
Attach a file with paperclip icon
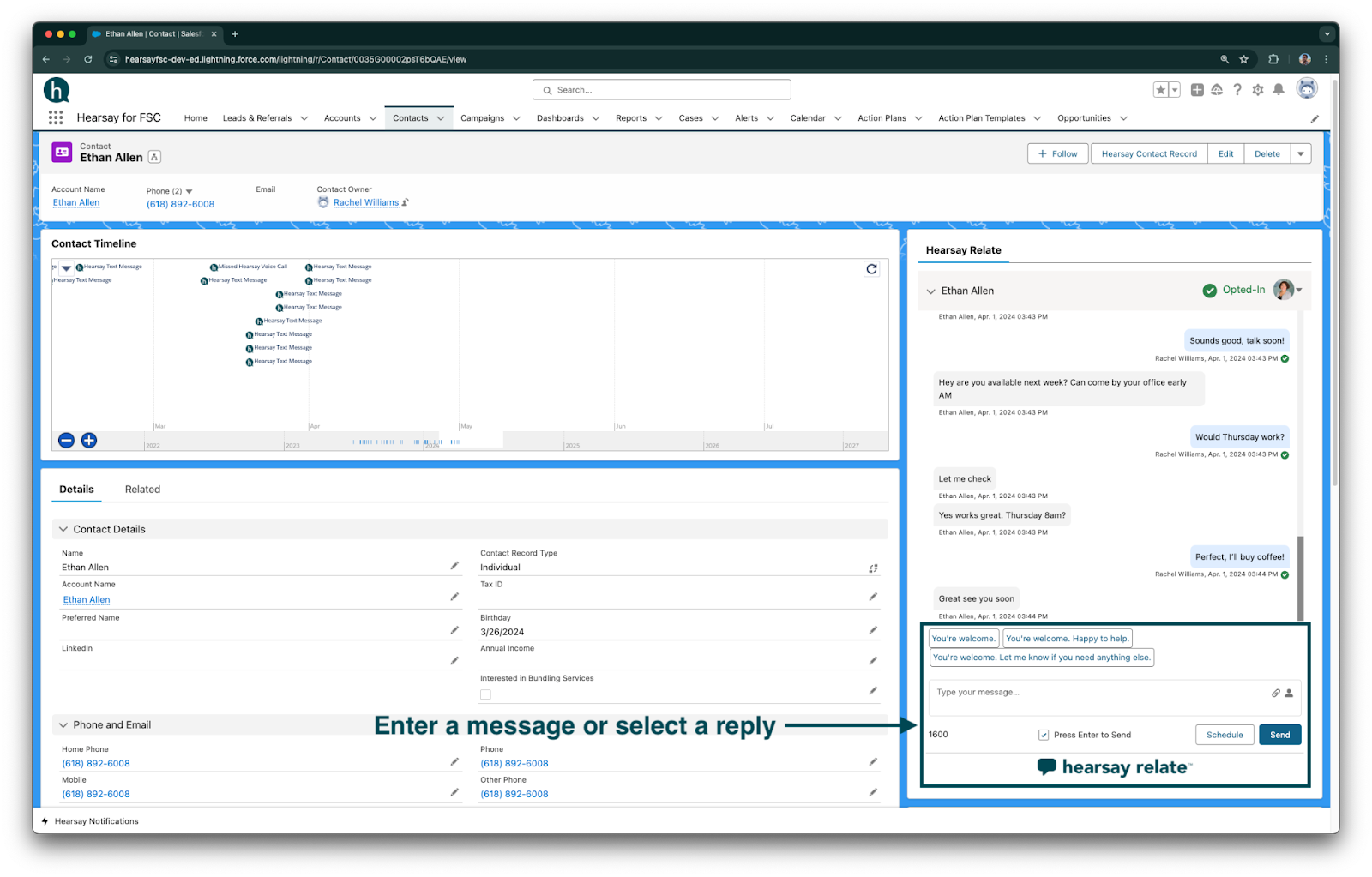[x=1276, y=693]
